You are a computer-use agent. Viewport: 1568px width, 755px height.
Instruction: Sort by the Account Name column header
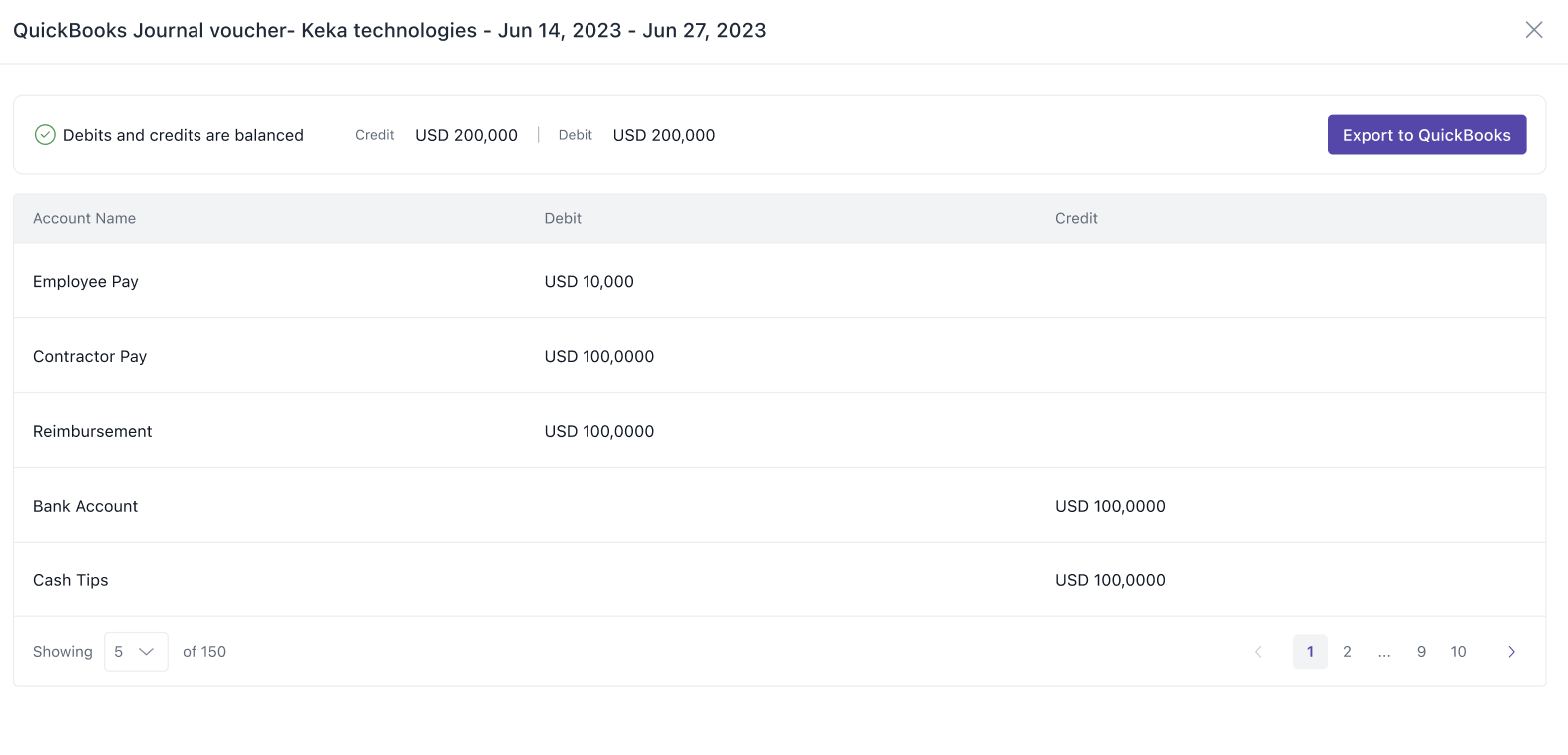tap(84, 218)
